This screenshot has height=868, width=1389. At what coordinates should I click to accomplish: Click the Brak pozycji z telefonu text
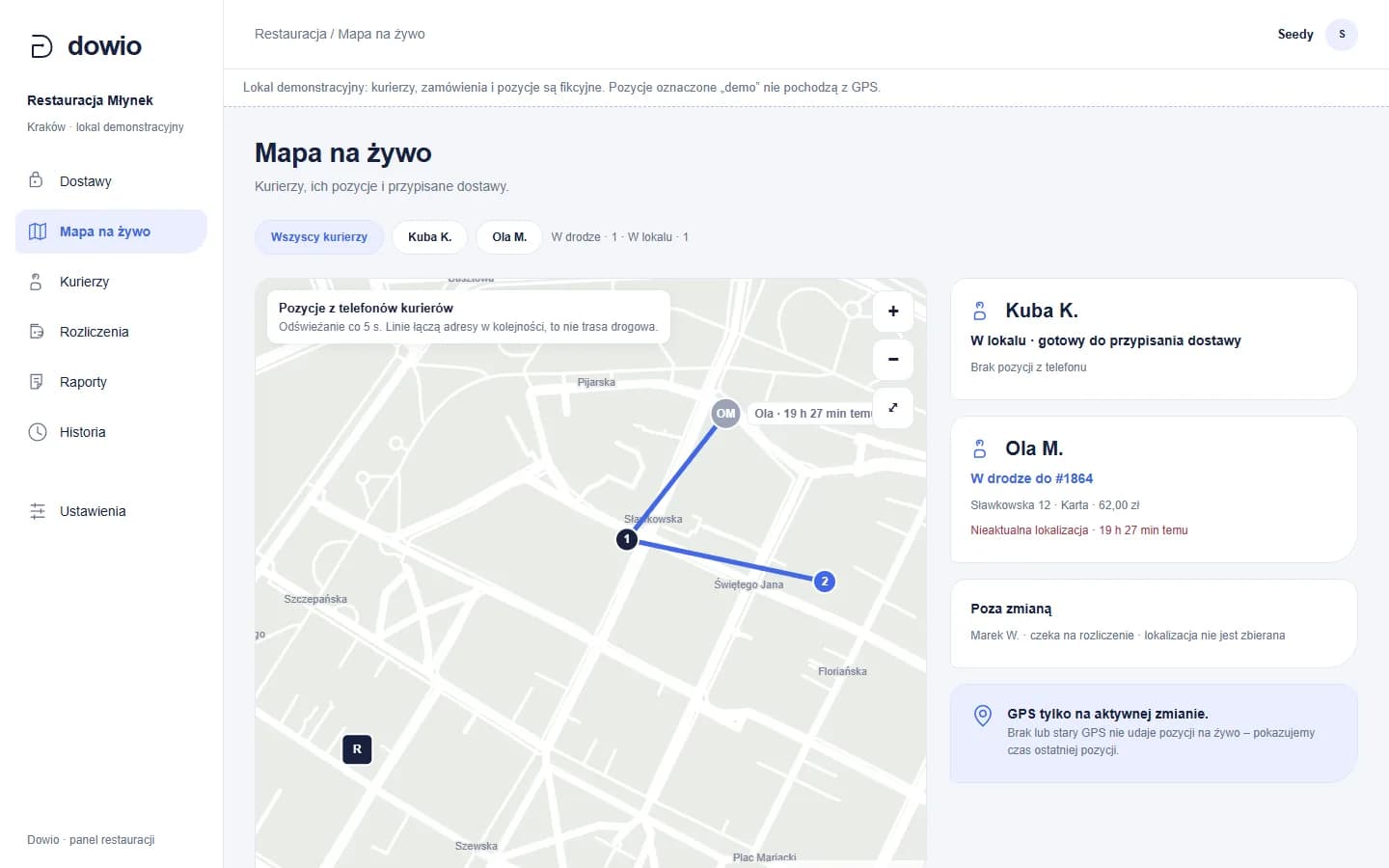(x=1028, y=367)
